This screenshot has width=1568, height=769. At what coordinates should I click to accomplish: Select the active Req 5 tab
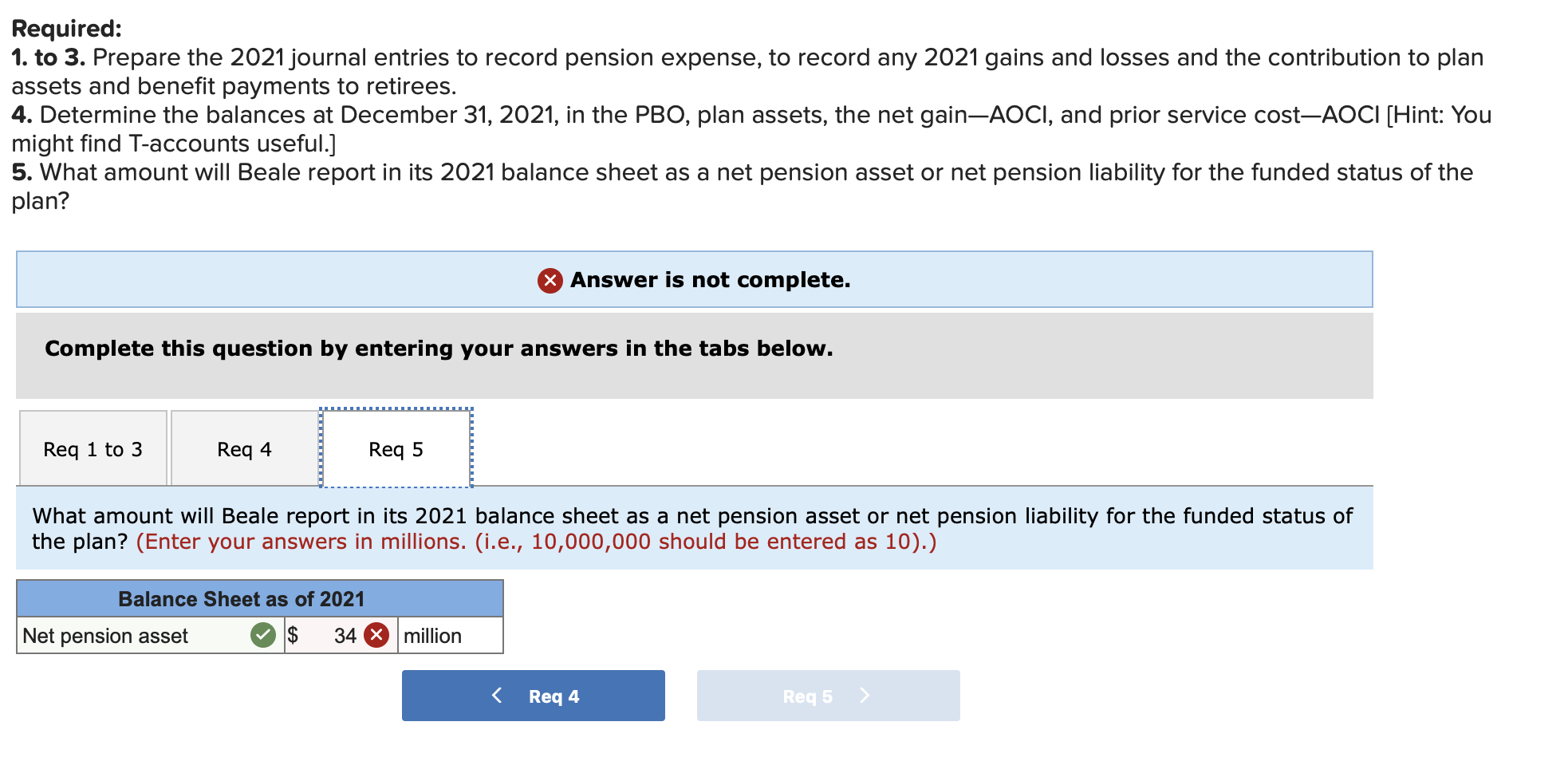(396, 448)
